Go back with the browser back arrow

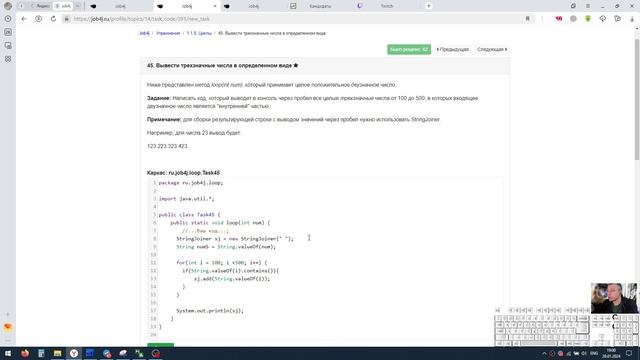[x=24, y=19]
